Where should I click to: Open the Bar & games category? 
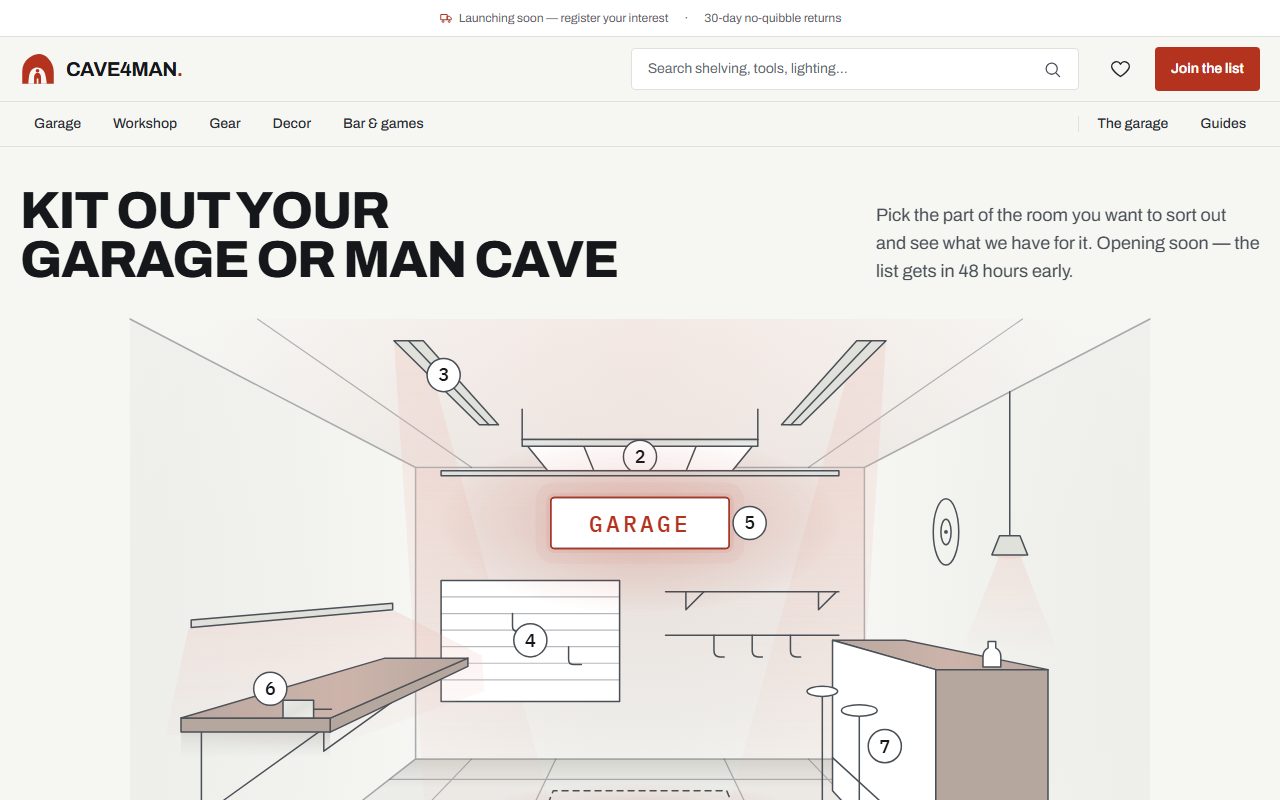[383, 124]
